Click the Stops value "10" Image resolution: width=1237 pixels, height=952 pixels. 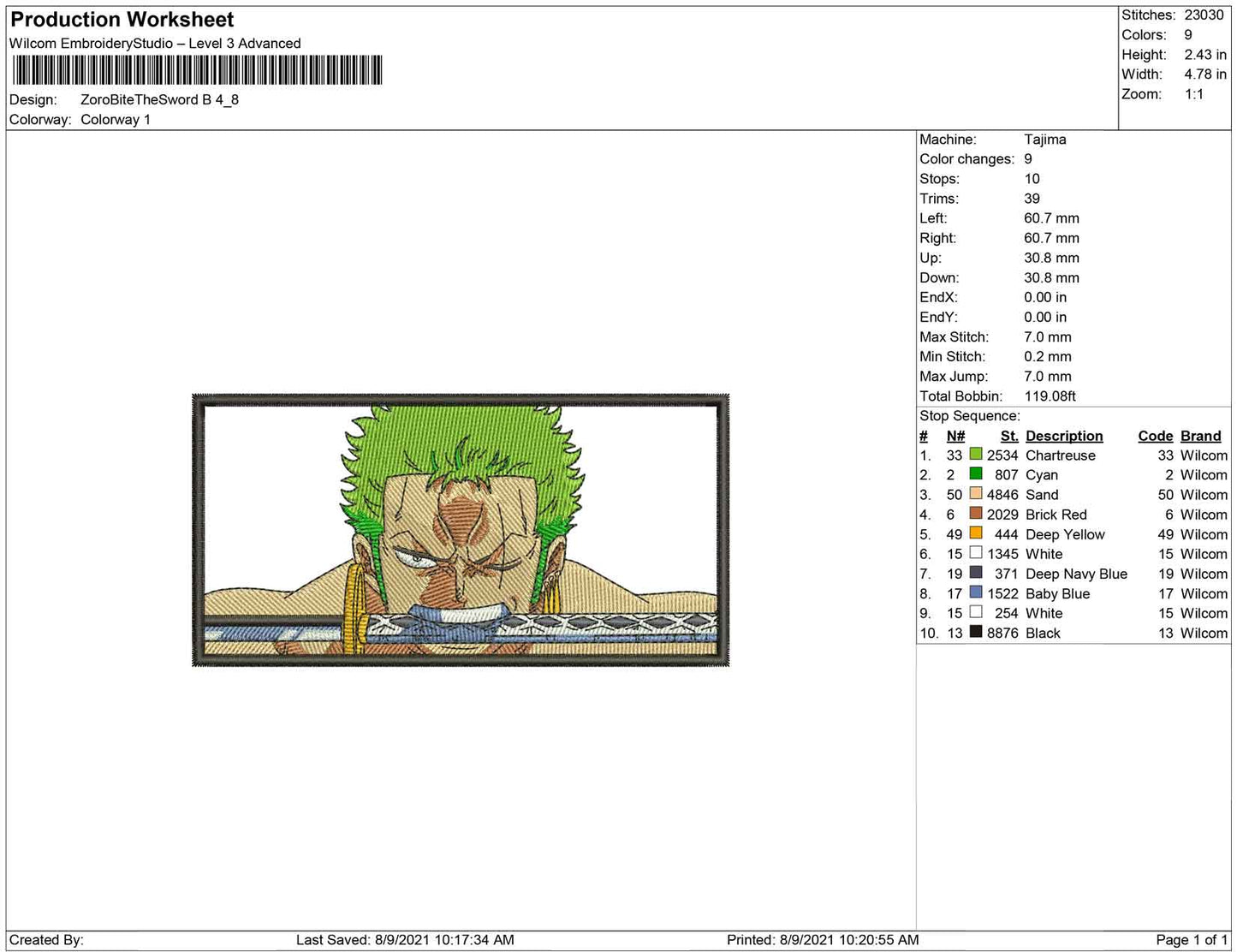click(x=1032, y=179)
